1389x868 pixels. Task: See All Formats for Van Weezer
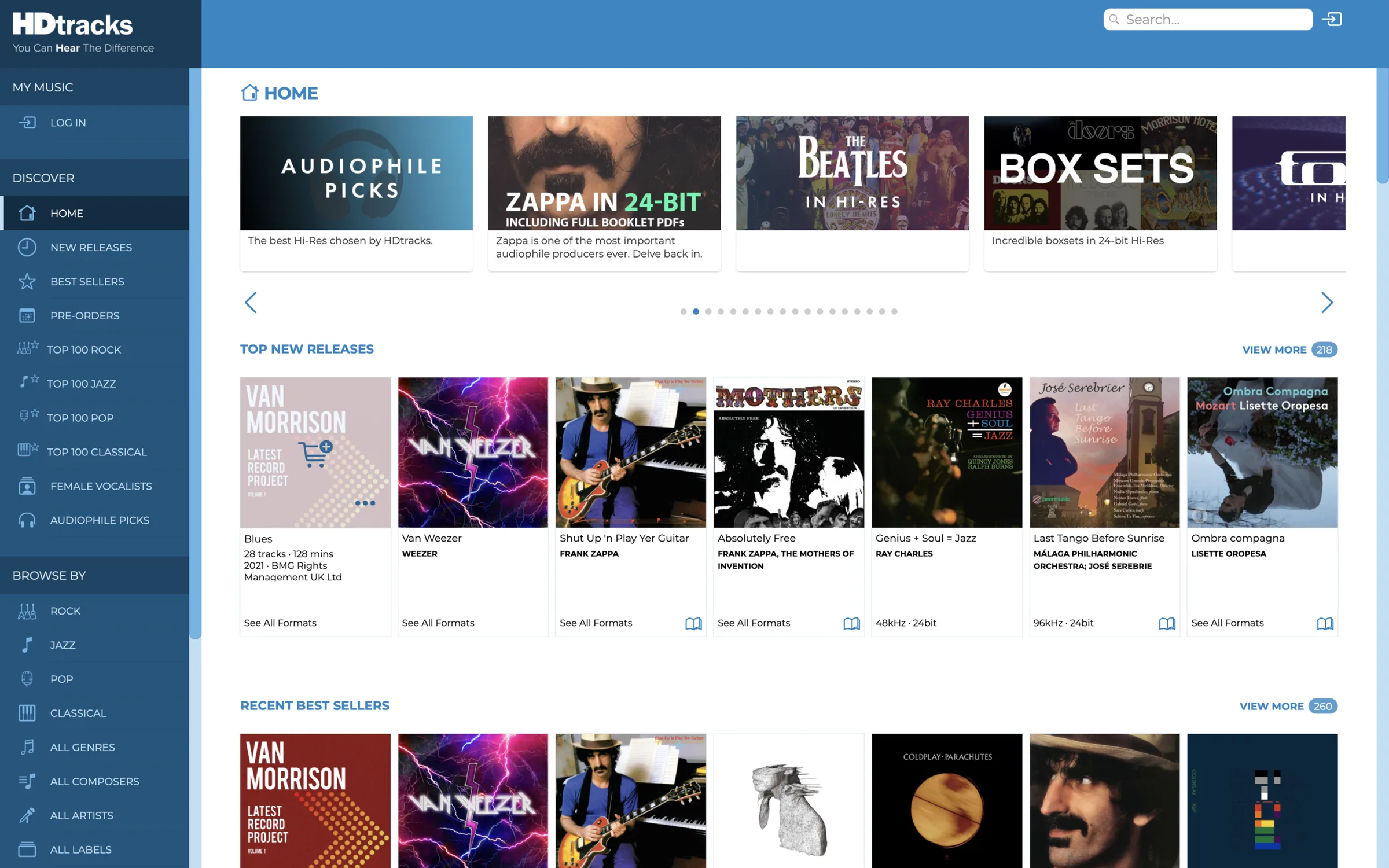point(438,623)
